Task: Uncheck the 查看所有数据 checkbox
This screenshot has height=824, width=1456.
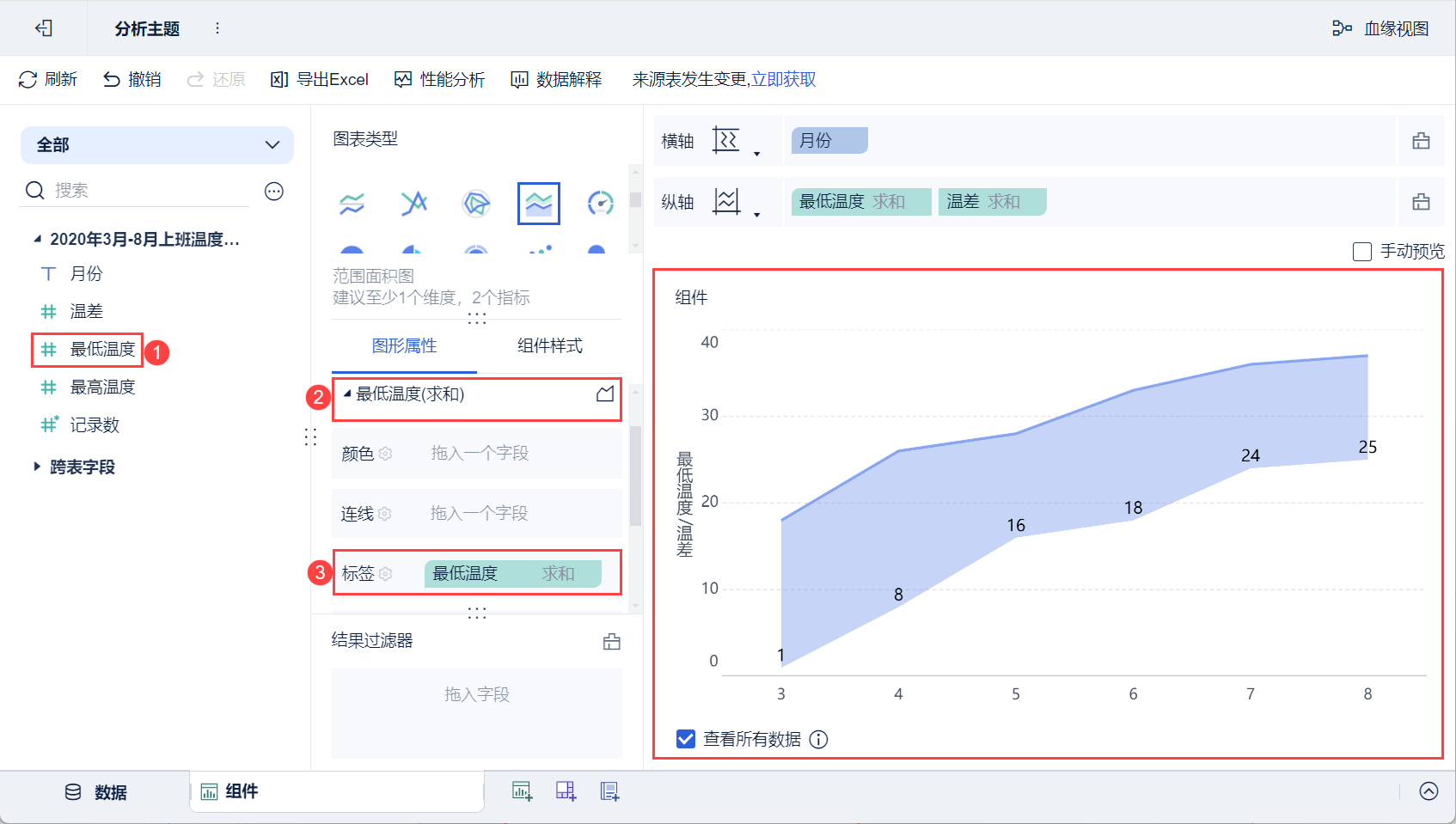Action: (686, 739)
